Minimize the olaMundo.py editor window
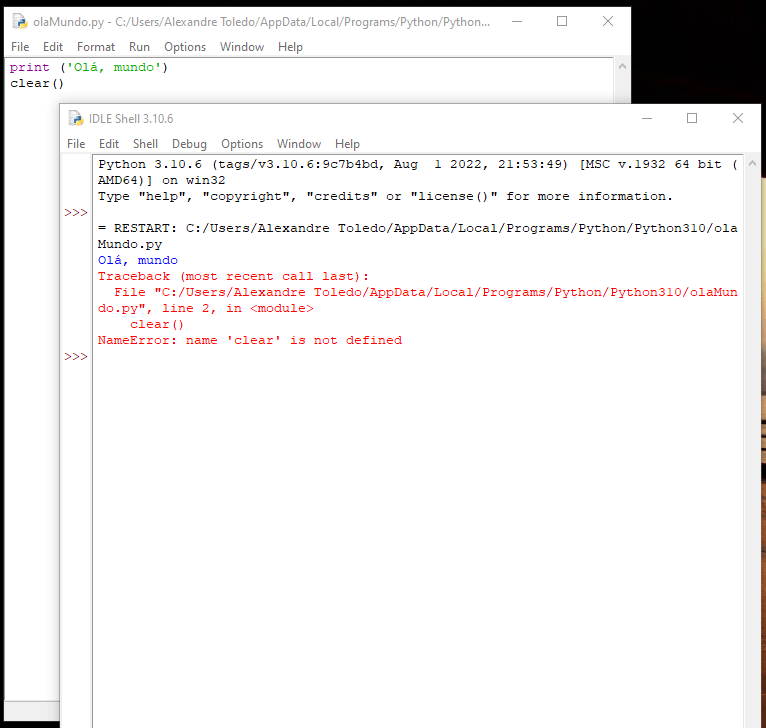The height and width of the screenshot is (728, 766). pos(516,21)
